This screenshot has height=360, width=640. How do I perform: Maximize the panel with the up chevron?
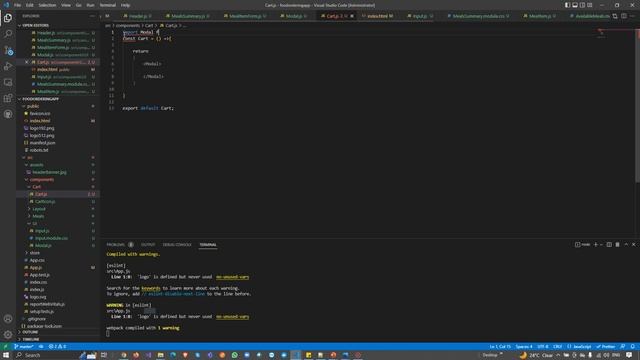point(626,244)
